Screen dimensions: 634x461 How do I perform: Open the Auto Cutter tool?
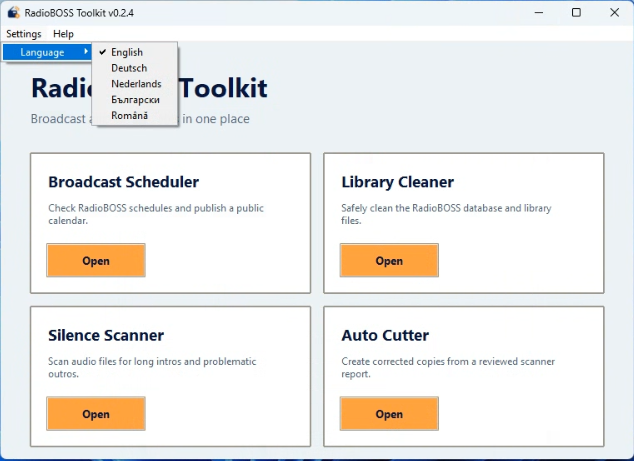tap(389, 414)
